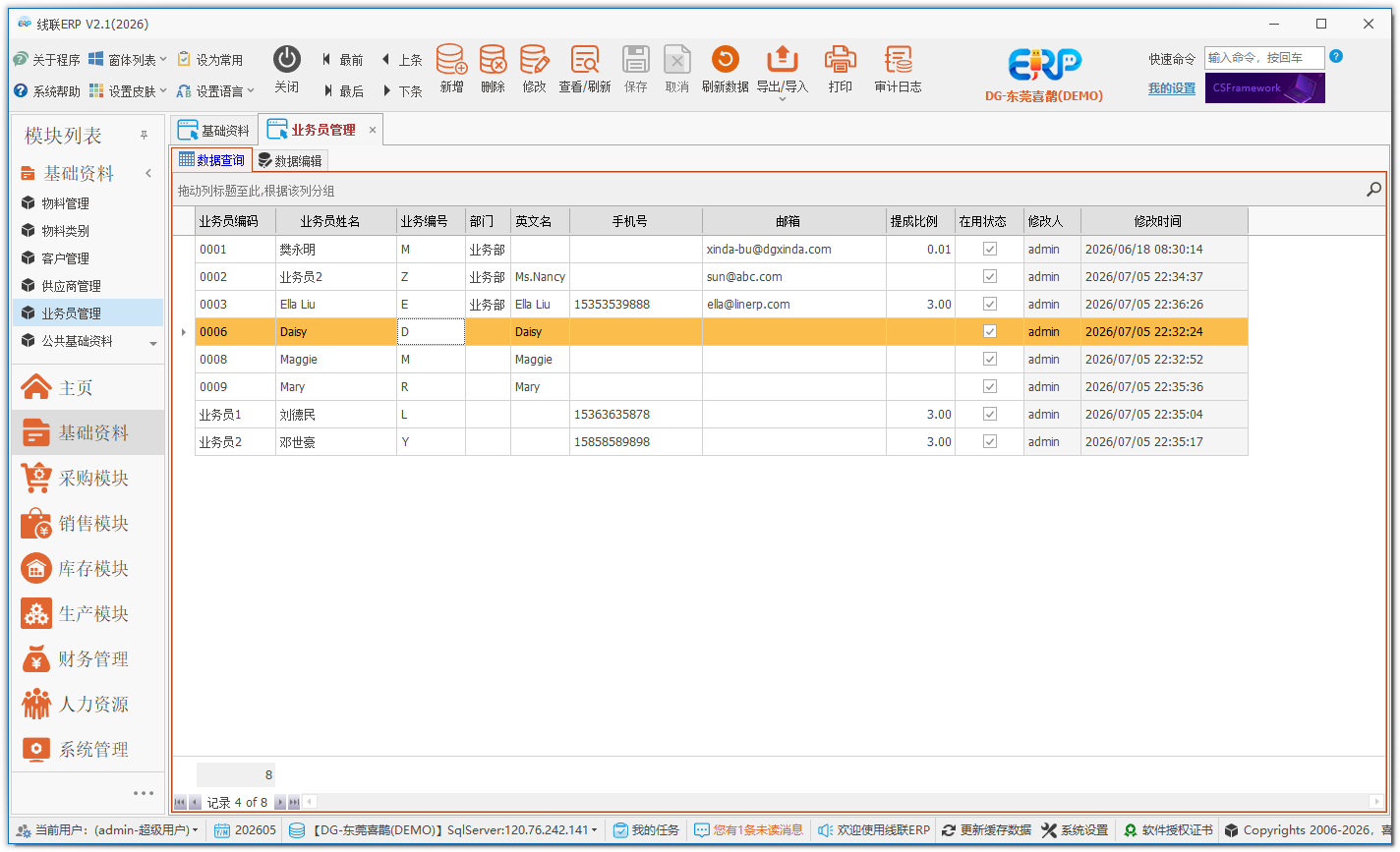1400x852 pixels.
Task: Open the 库存模块 inventory module
Action: 87,568
